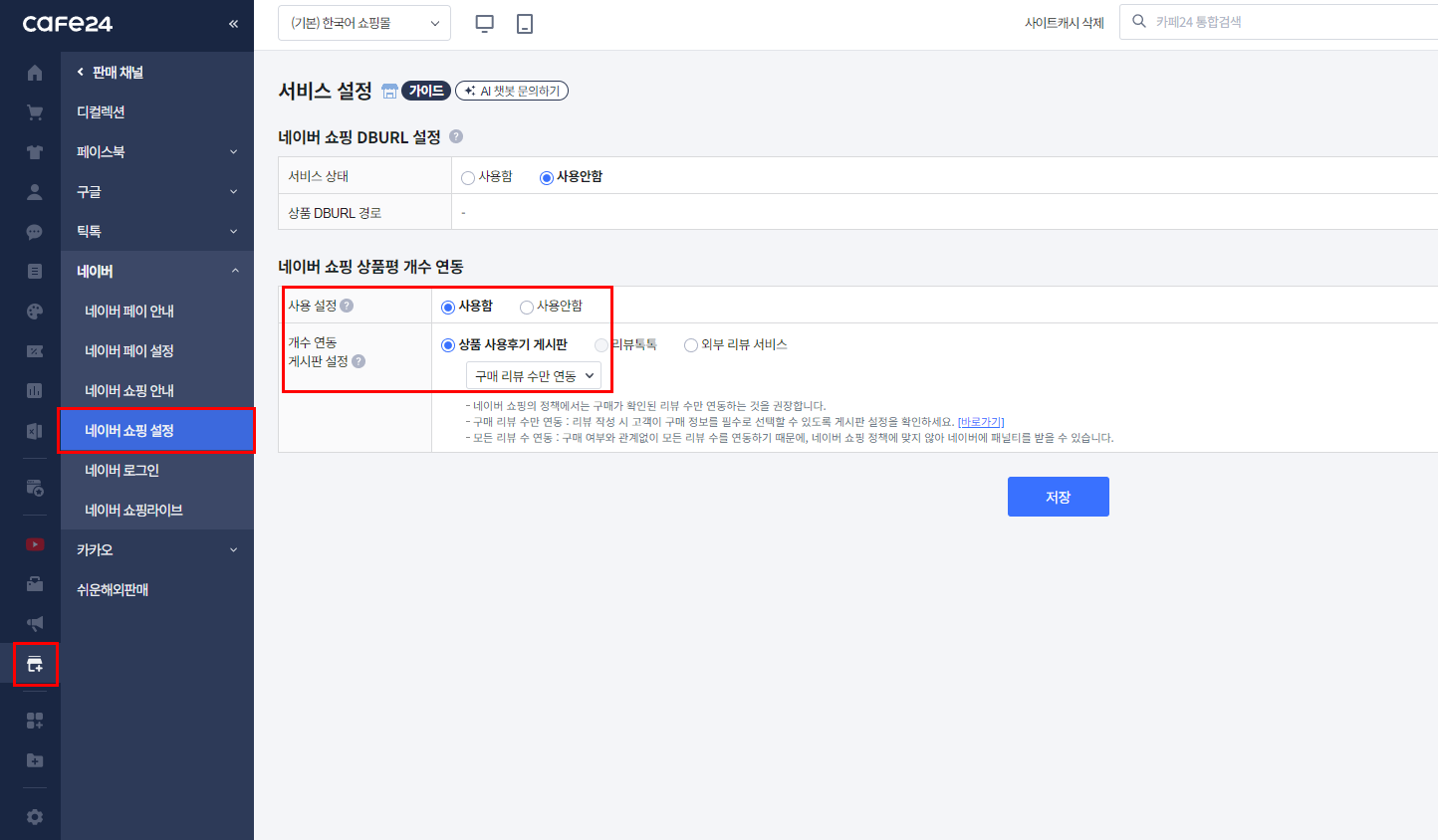The height and width of the screenshot is (840, 1438).
Task: Select 사용안함 for 서비스 상태
Action: pos(547,177)
